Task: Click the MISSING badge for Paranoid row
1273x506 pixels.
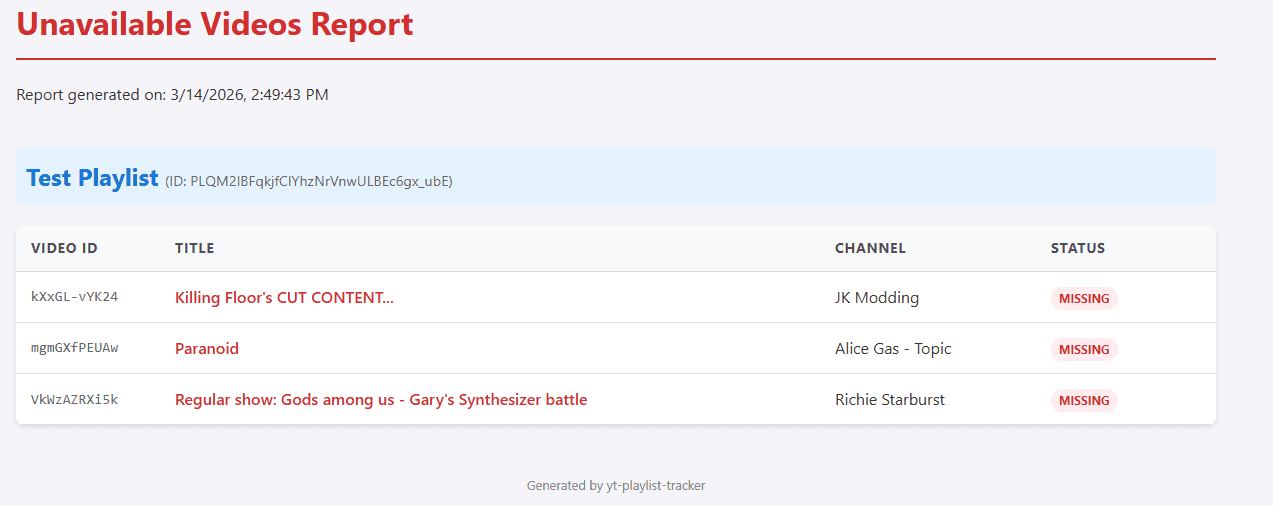Action: pos(1084,349)
